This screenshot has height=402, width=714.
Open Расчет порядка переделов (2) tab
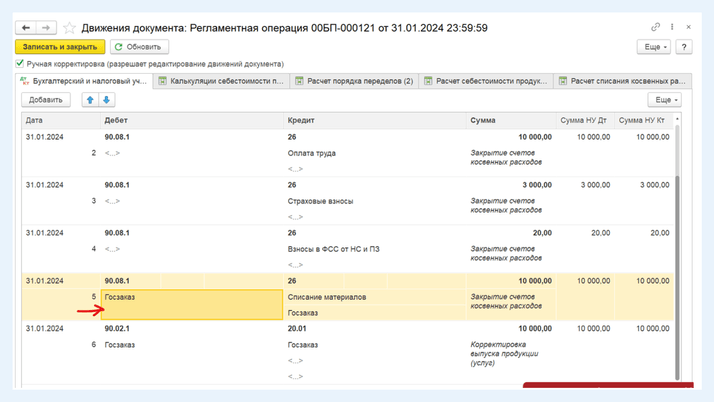point(354,81)
